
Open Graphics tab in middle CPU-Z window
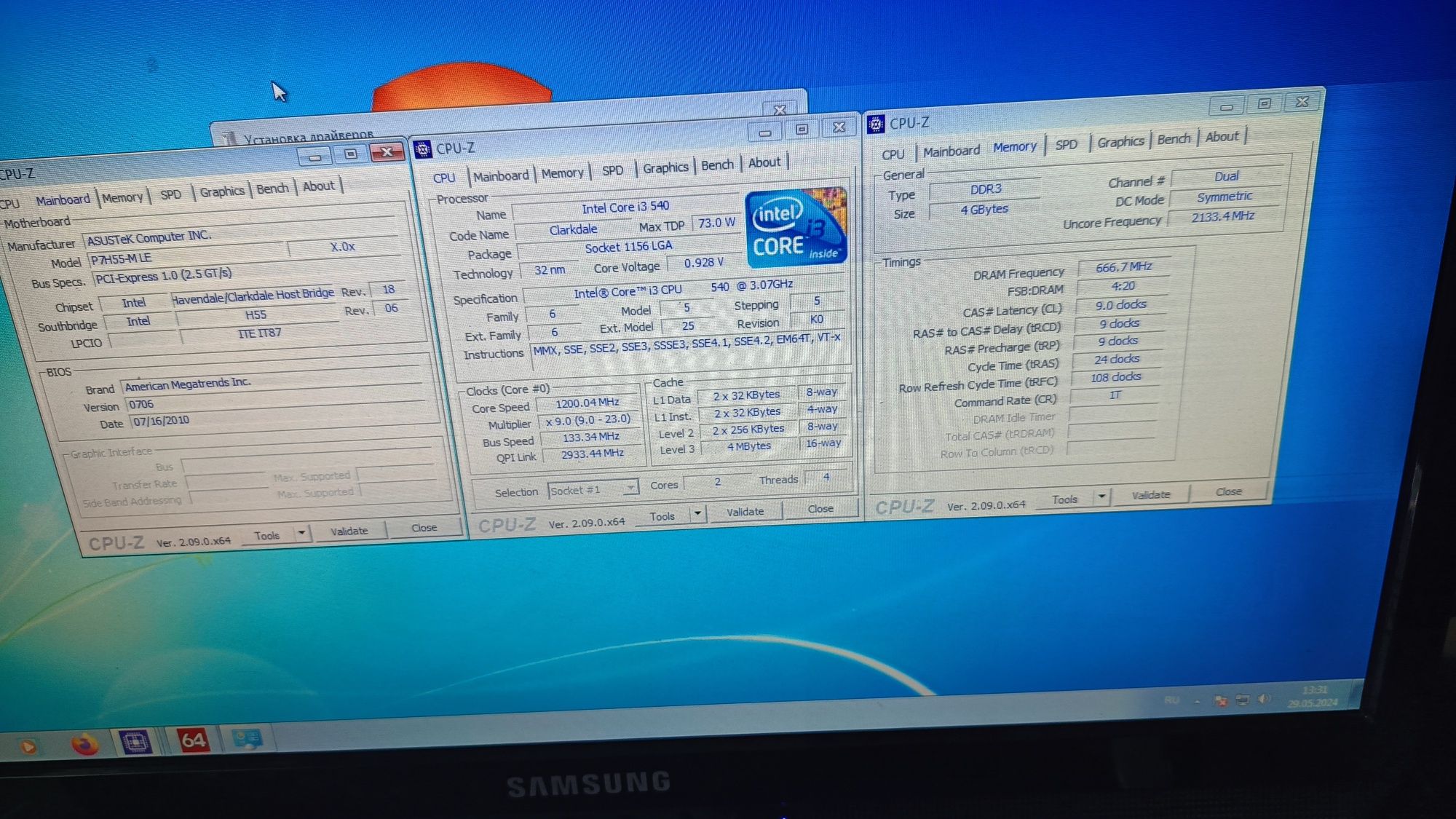tap(665, 168)
